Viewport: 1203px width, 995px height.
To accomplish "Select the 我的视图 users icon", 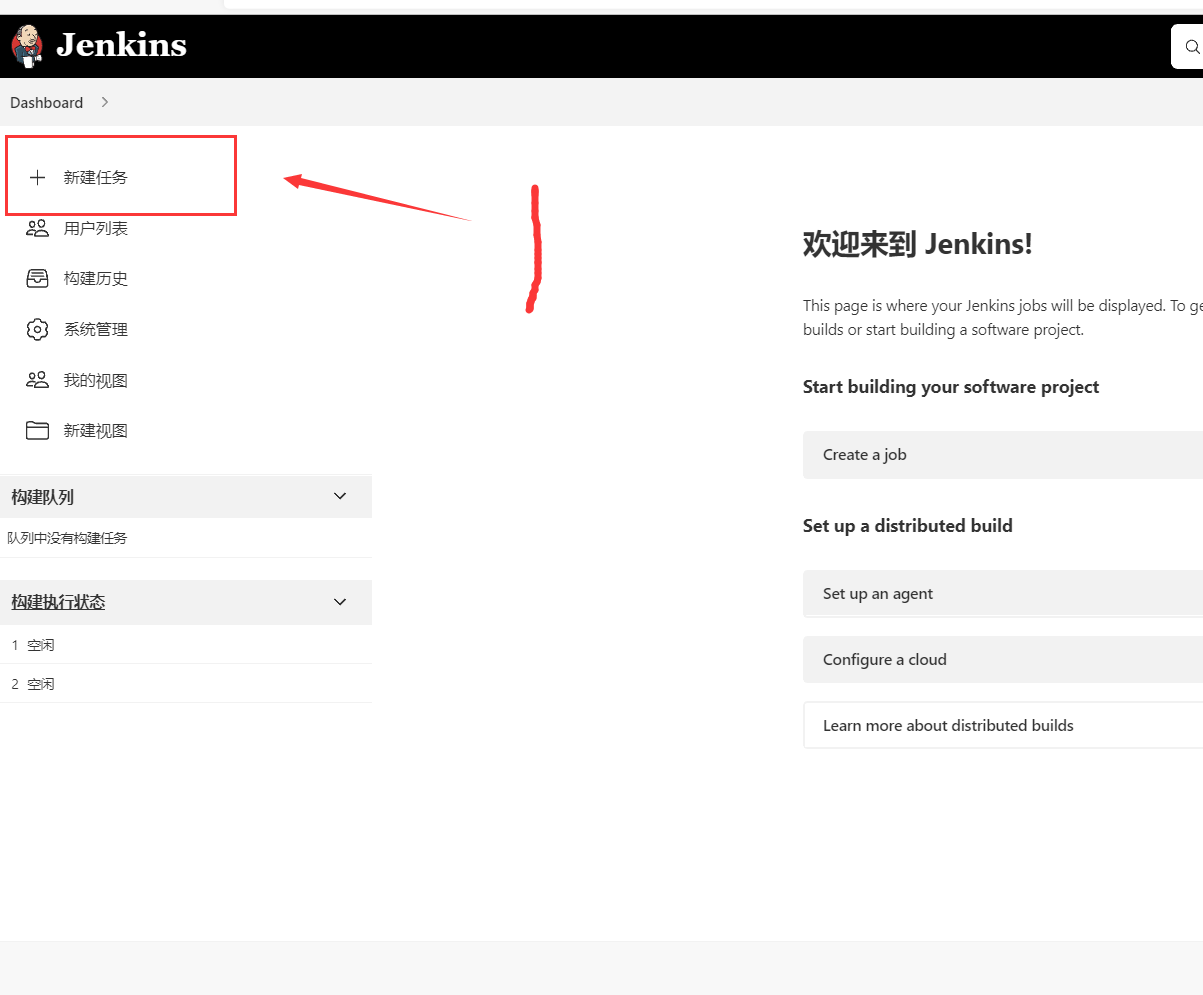I will coord(37,380).
